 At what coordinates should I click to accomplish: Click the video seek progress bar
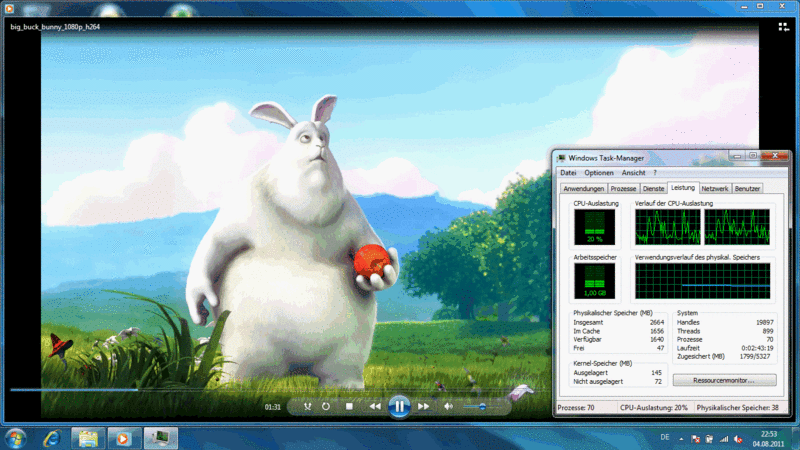point(276,390)
